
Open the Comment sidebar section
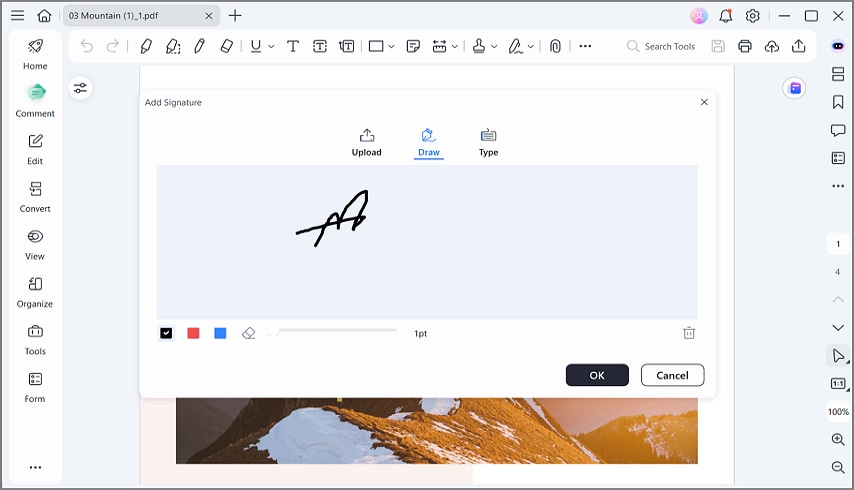pyautogui.click(x=35, y=101)
